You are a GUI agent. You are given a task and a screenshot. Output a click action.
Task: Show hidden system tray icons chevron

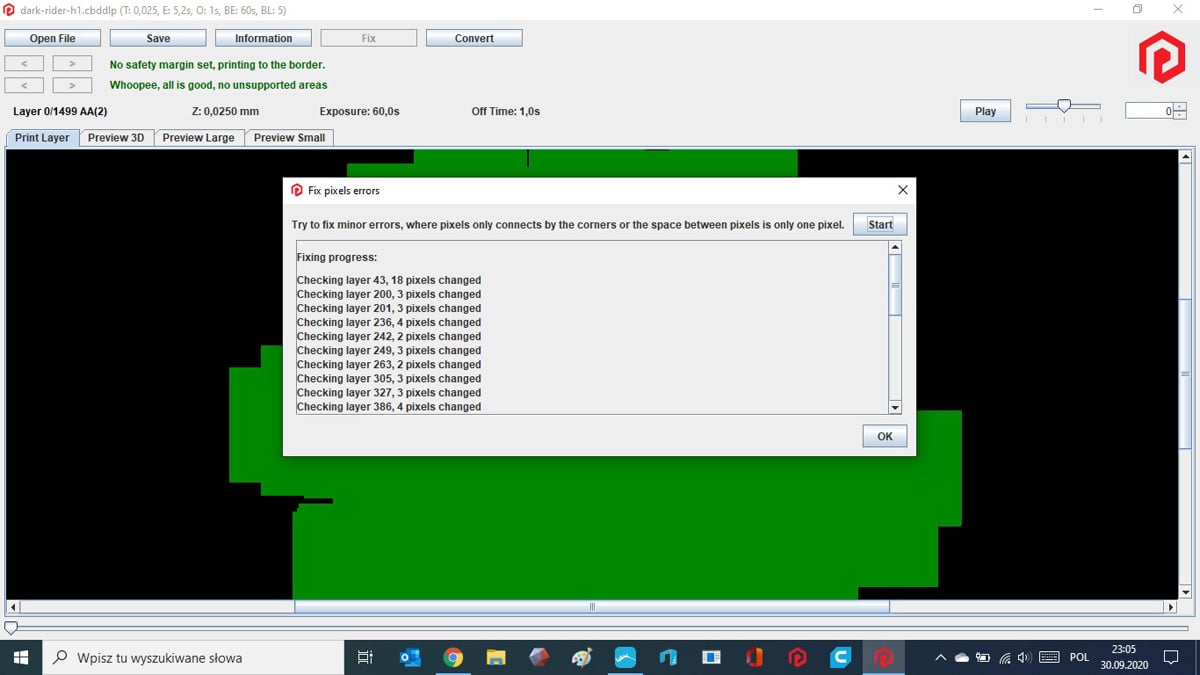tap(940, 657)
